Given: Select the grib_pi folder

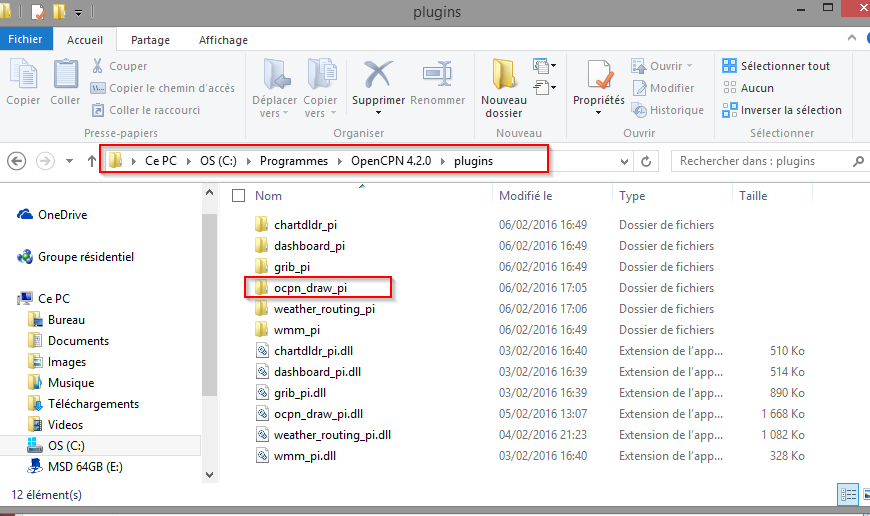Looking at the screenshot, I should 291,267.
